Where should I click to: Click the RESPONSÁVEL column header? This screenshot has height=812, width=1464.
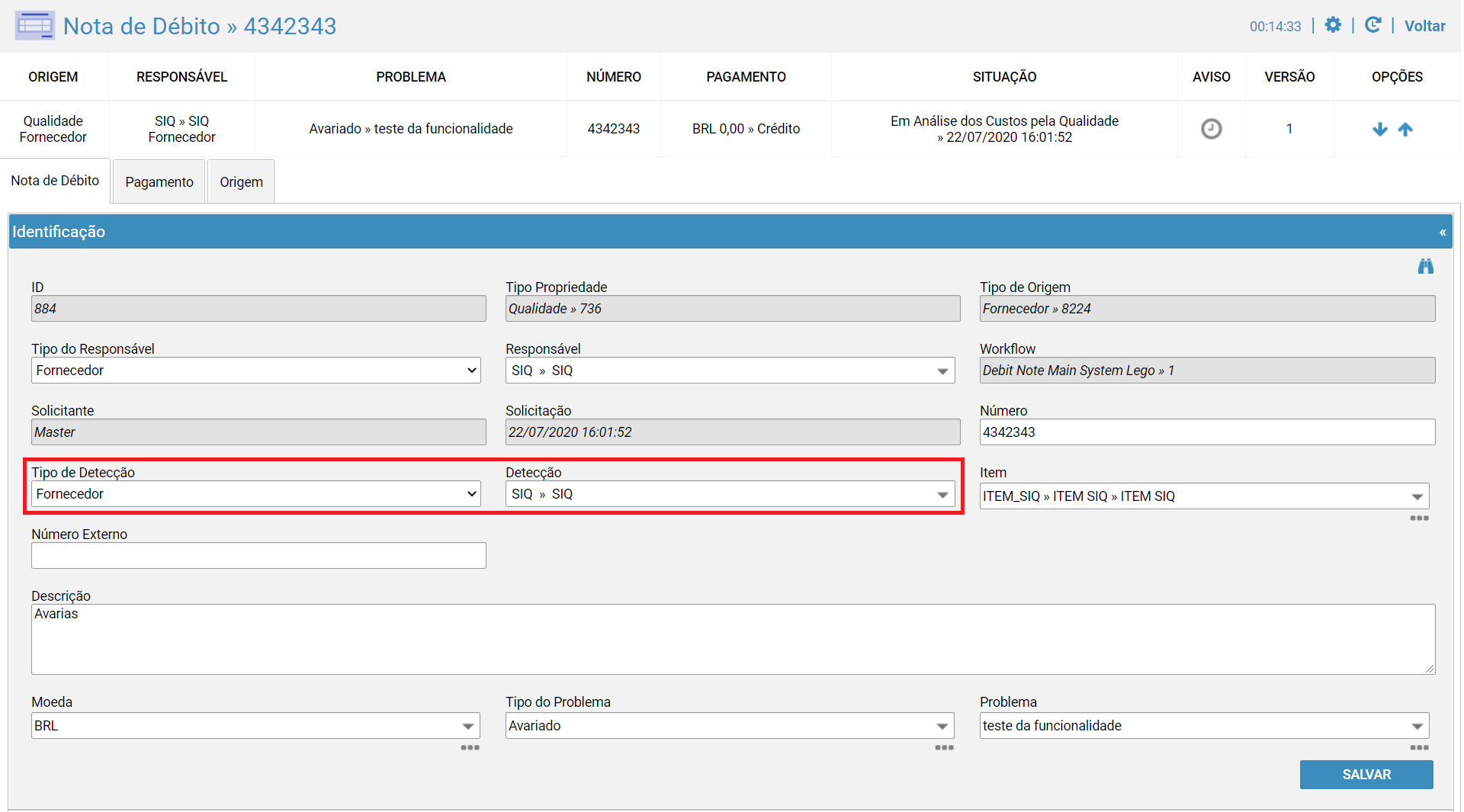[181, 77]
